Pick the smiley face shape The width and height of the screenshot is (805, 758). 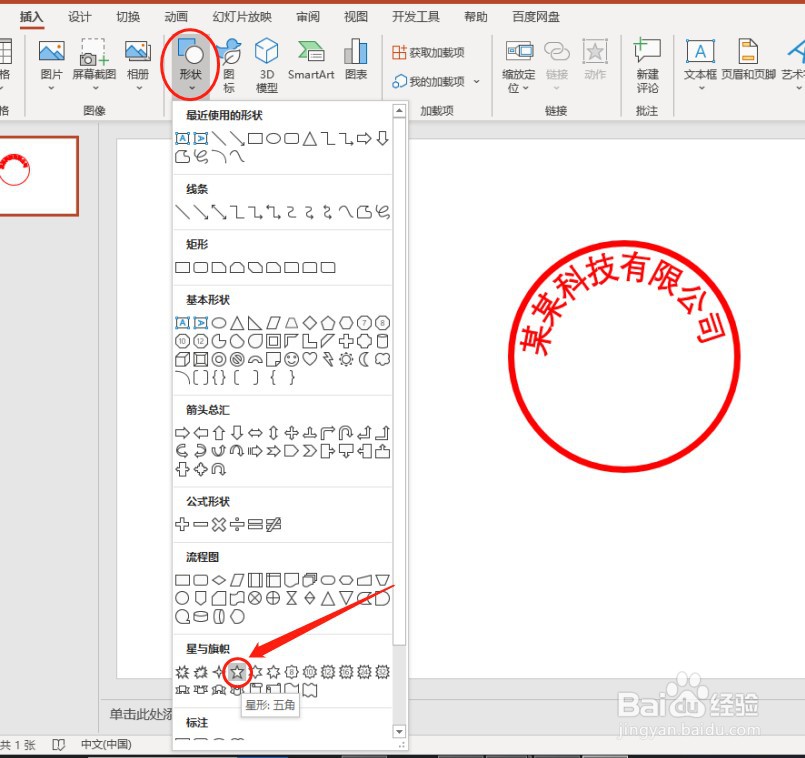click(x=292, y=359)
